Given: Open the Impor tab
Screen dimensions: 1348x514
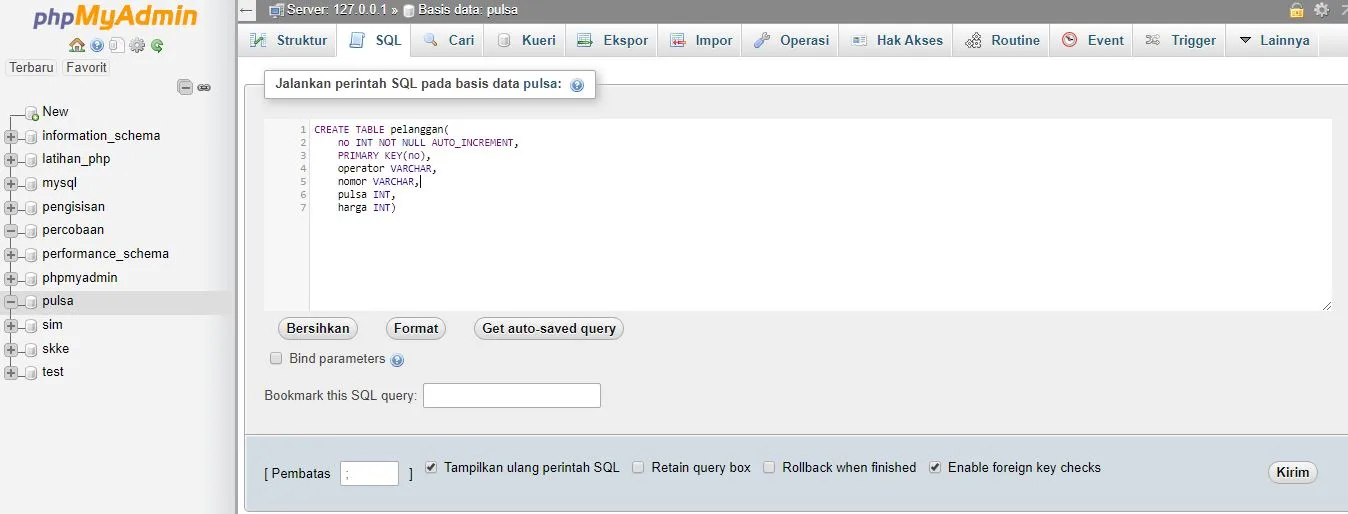Looking at the screenshot, I should [x=701, y=41].
